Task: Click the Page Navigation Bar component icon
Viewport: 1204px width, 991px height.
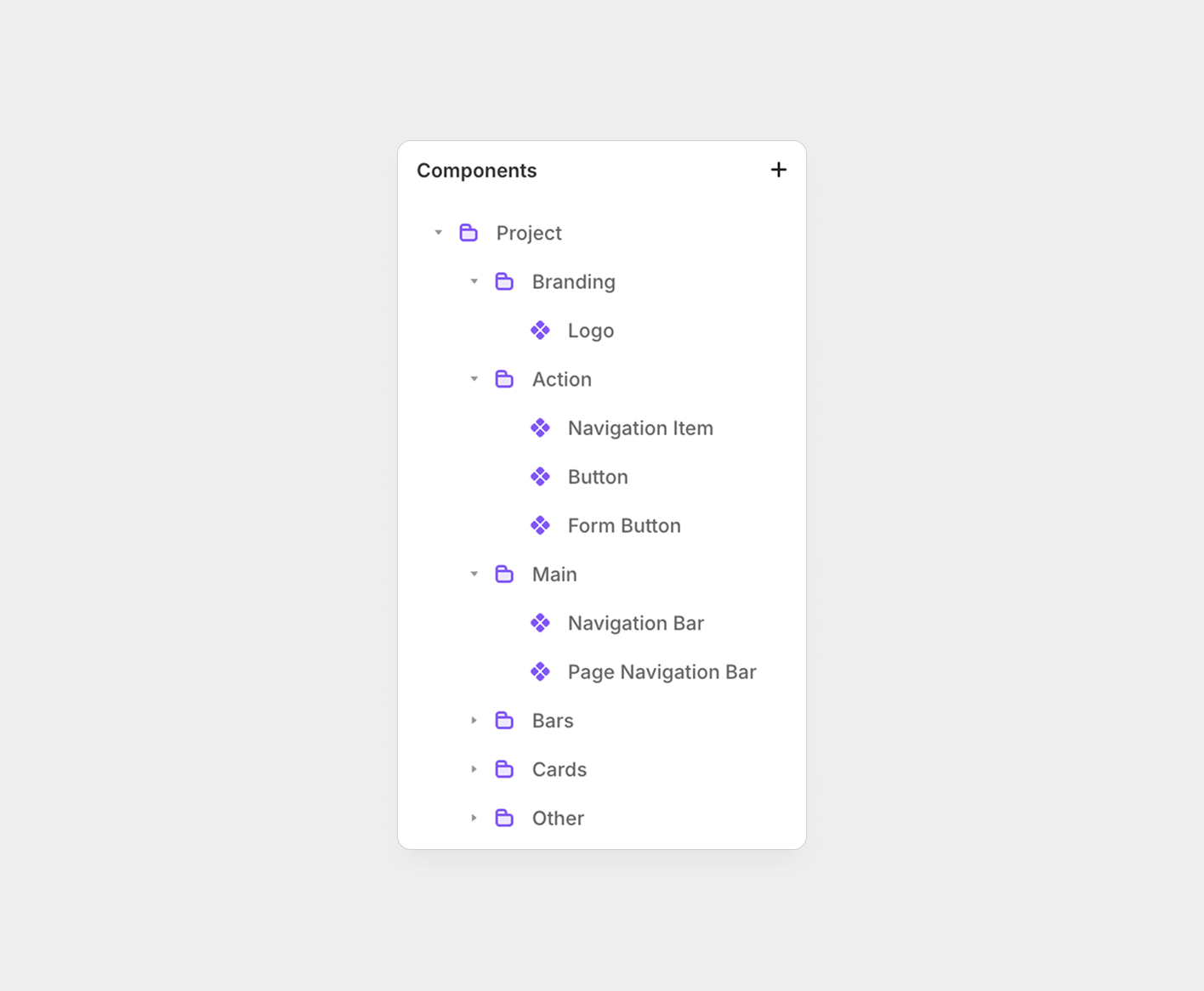Action: [540, 672]
